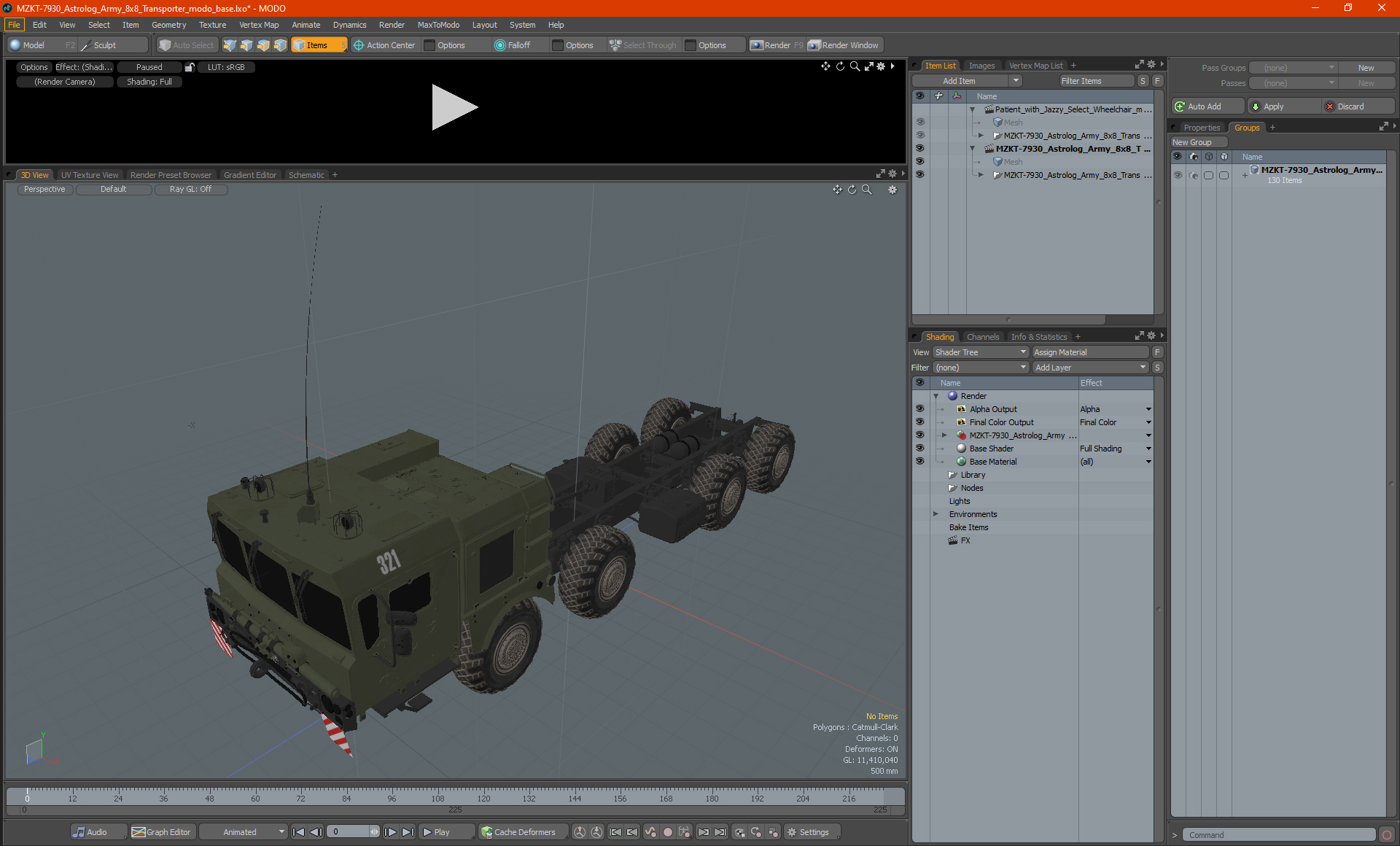Select the Polygons selection mode icon
This screenshot has height=846, width=1400.
(263, 45)
